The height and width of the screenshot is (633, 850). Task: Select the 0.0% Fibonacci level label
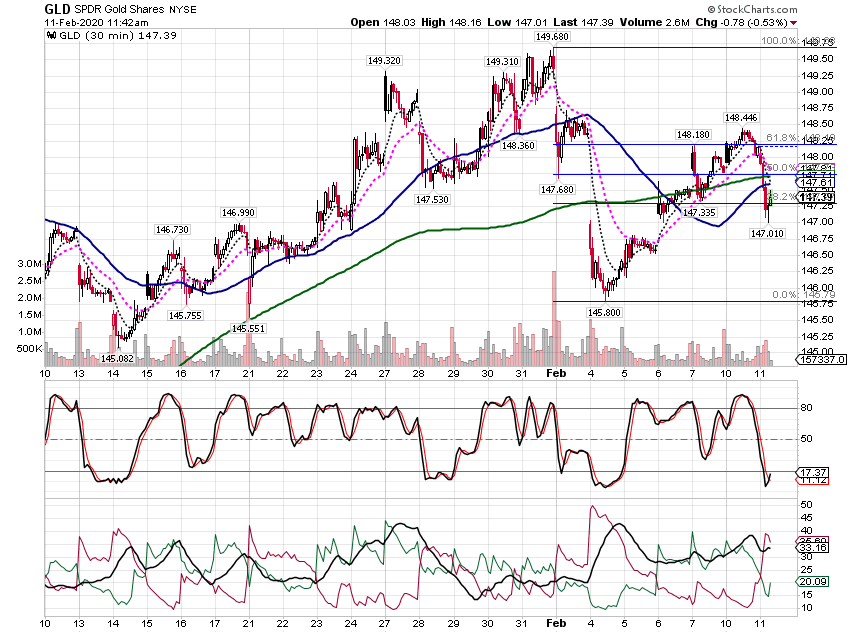click(x=785, y=295)
